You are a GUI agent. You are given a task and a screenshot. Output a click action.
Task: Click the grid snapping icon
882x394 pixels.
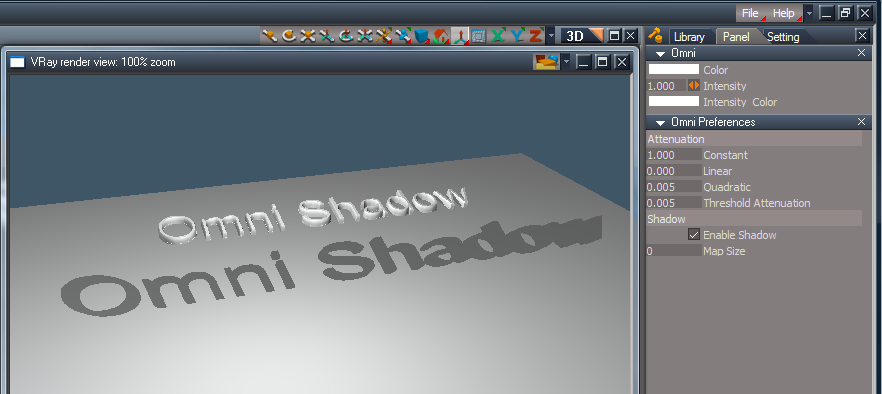[x=479, y=36]
